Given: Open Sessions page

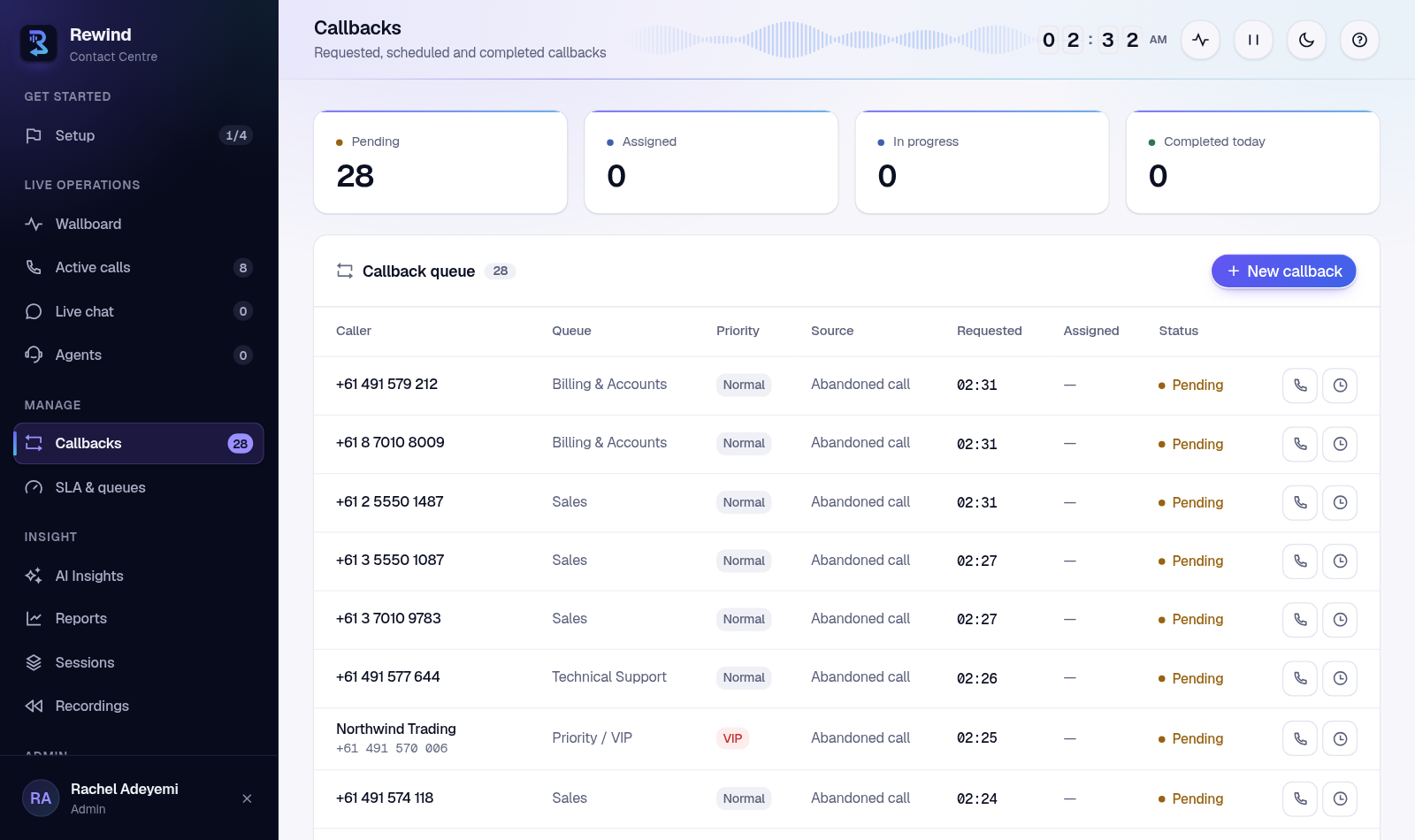Looking at the screenshot, I should pos(139,662).
